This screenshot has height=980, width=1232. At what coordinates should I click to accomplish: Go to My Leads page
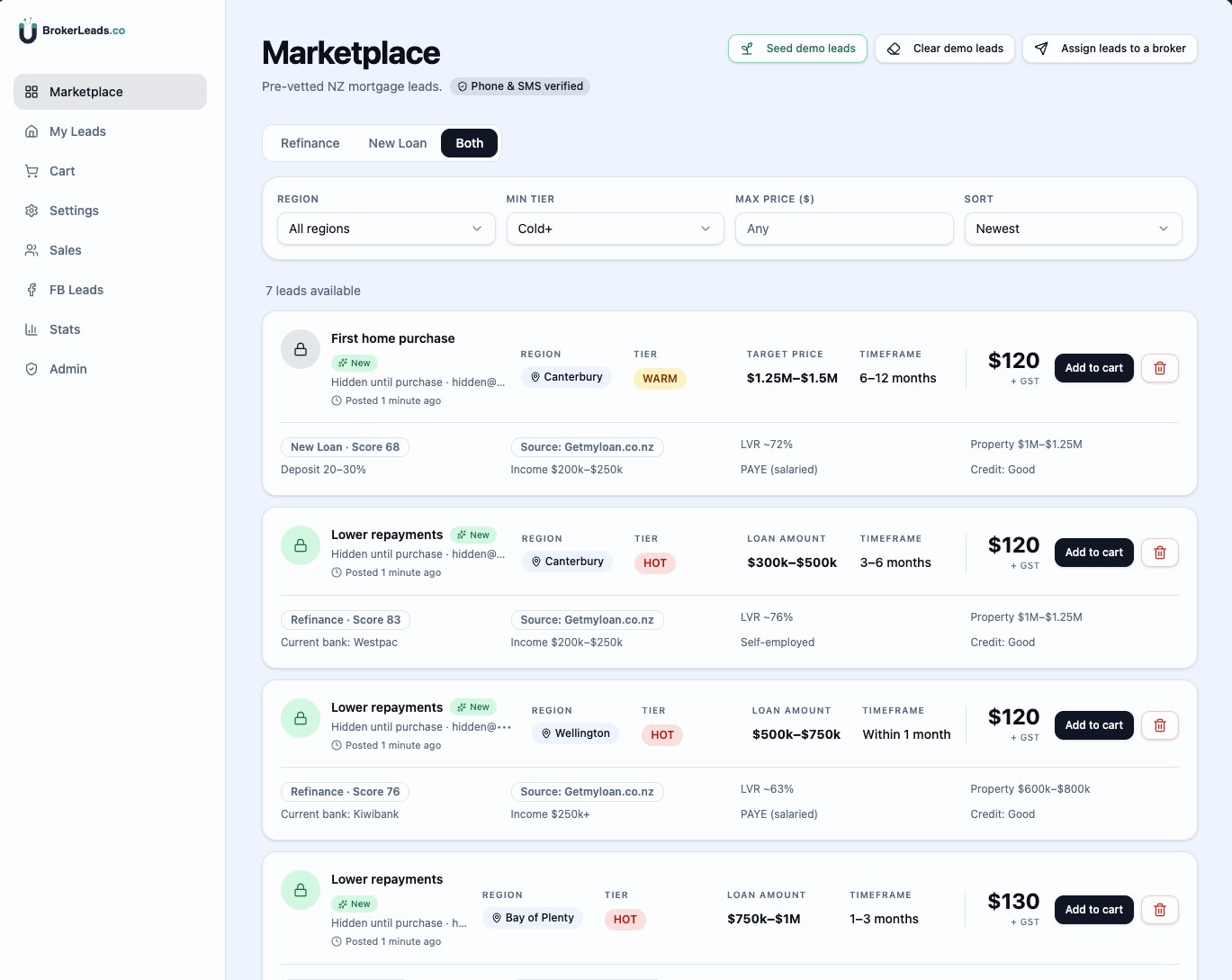[x=110, y=131]
